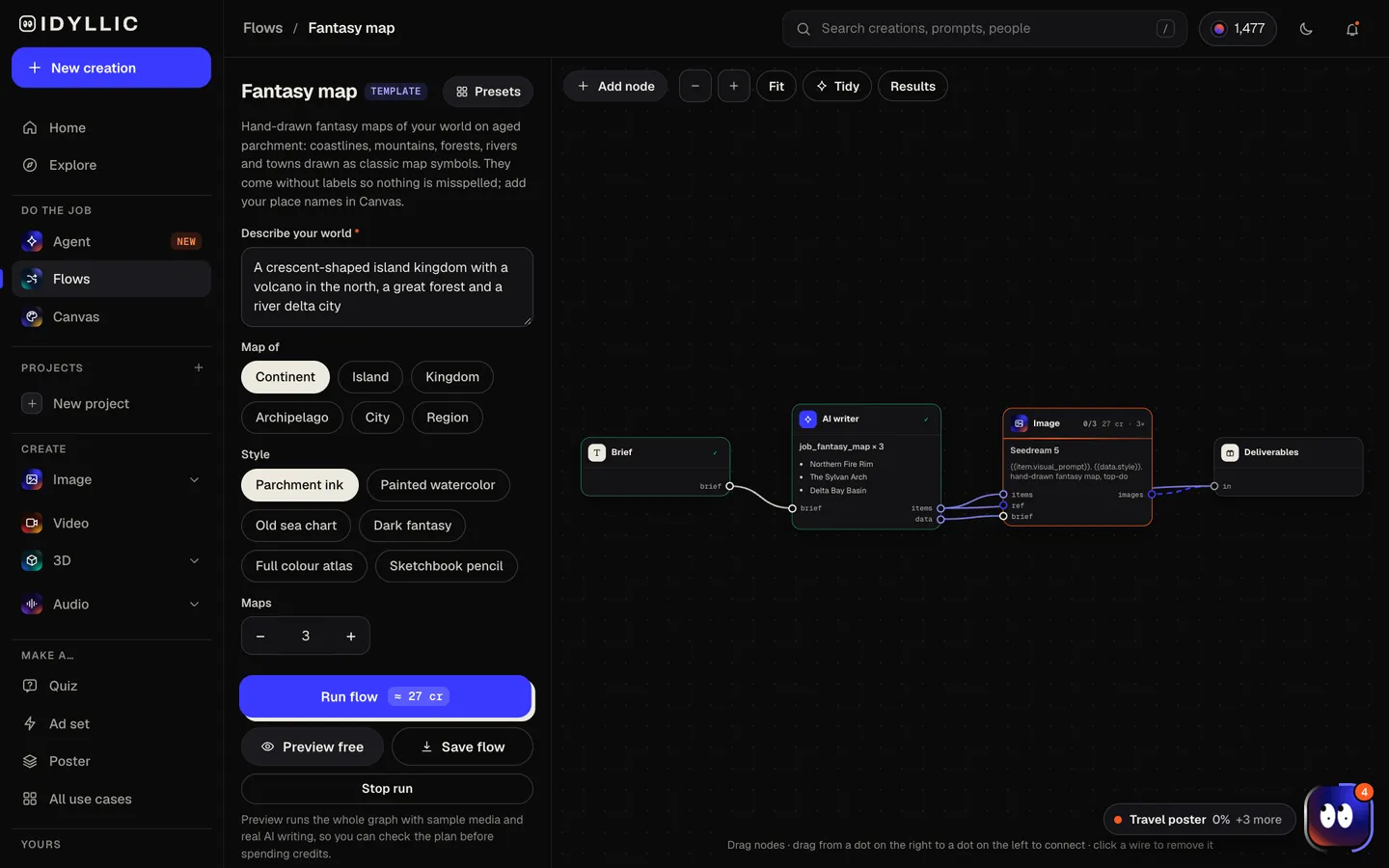The height and width of the screenshot is (868, 1389).
Task: Open the Ad set maker
Action: [x=111, y=723]
